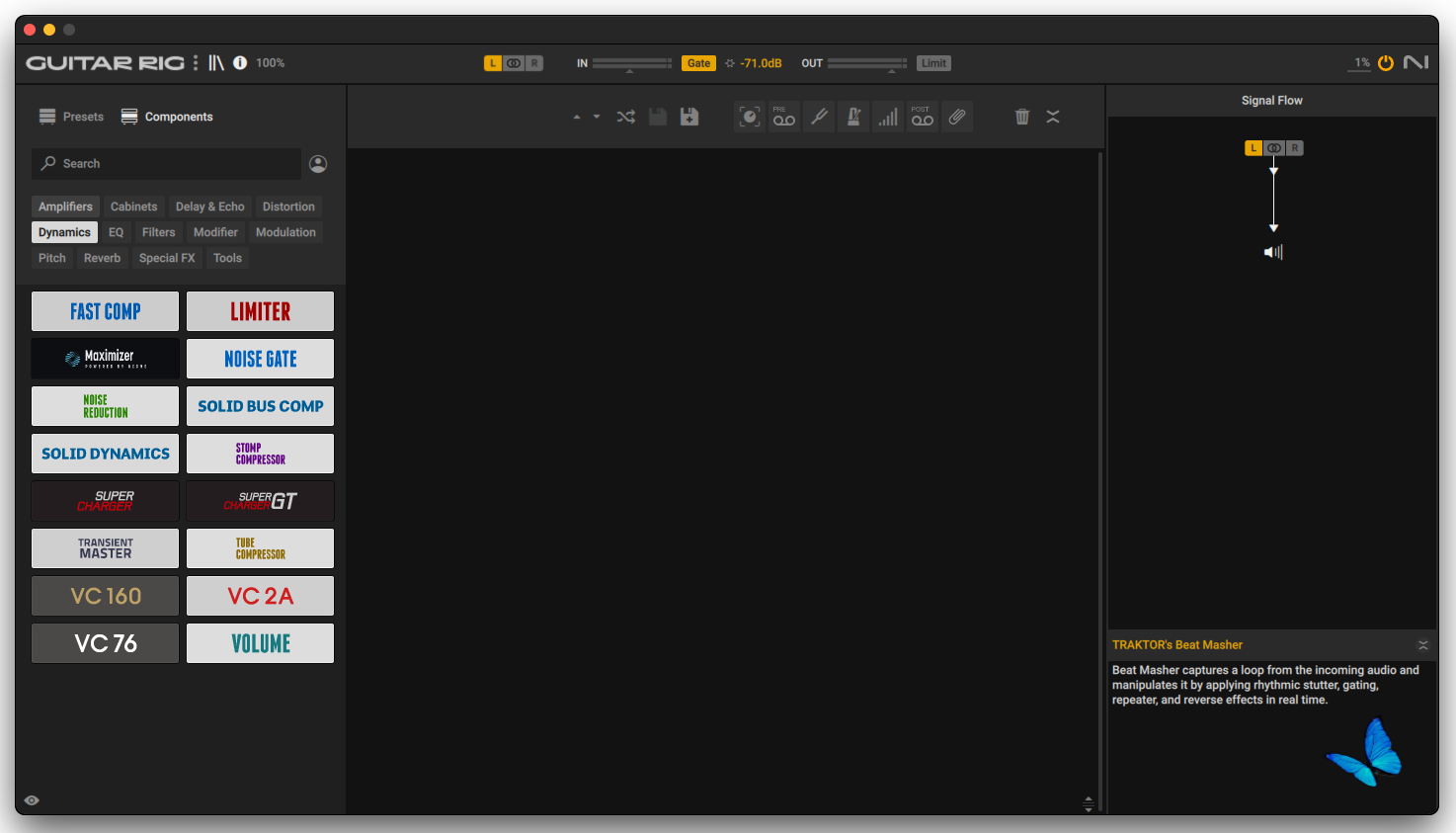
Task: Select the Tube Compressor component
Action: pyautogui.click(x=261, y=548)
